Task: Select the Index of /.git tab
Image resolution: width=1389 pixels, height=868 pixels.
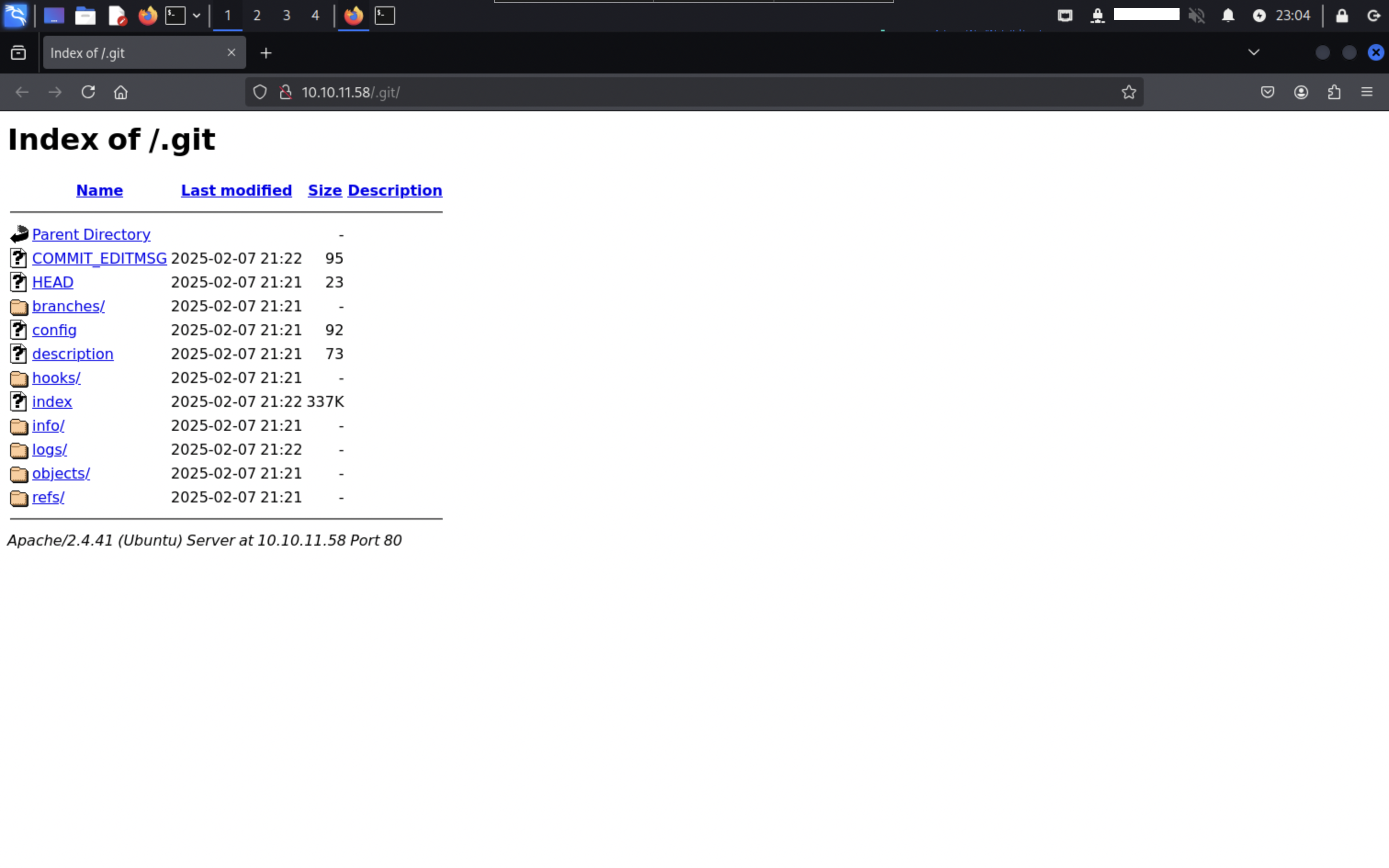Action: [x=132, y=53]
